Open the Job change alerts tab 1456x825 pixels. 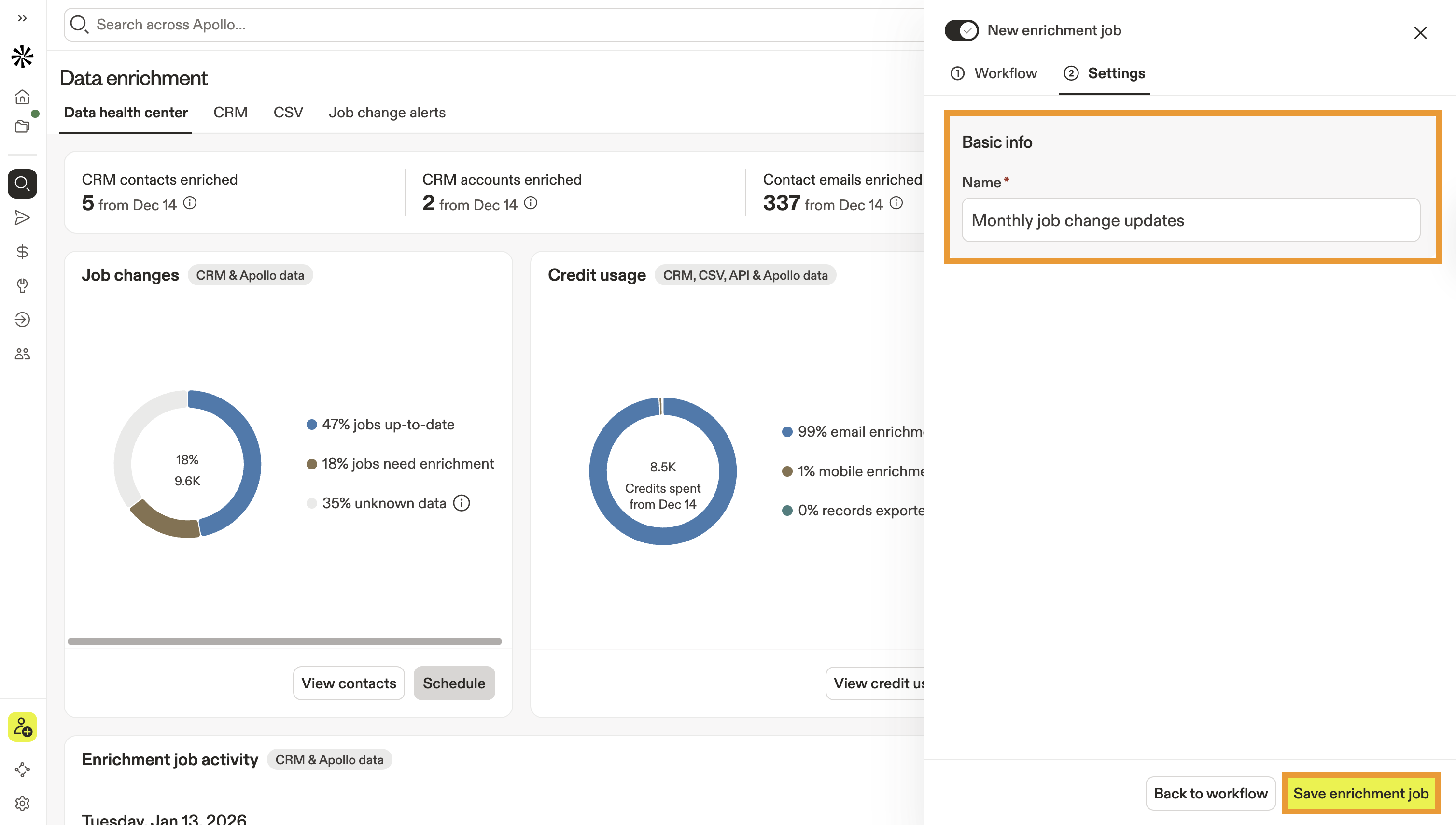[x=387, y=112]
